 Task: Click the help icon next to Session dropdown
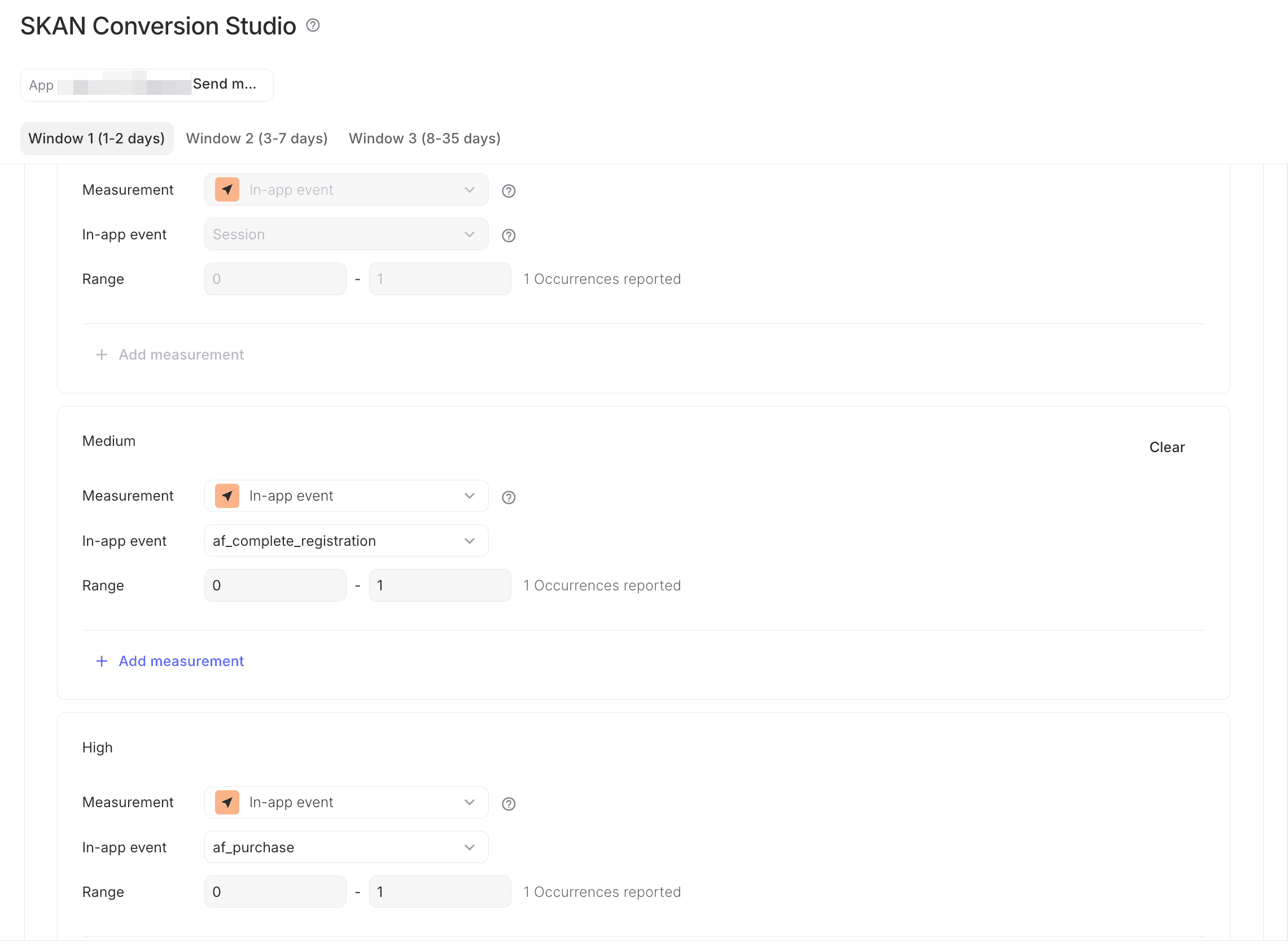(x=509, y=236)
